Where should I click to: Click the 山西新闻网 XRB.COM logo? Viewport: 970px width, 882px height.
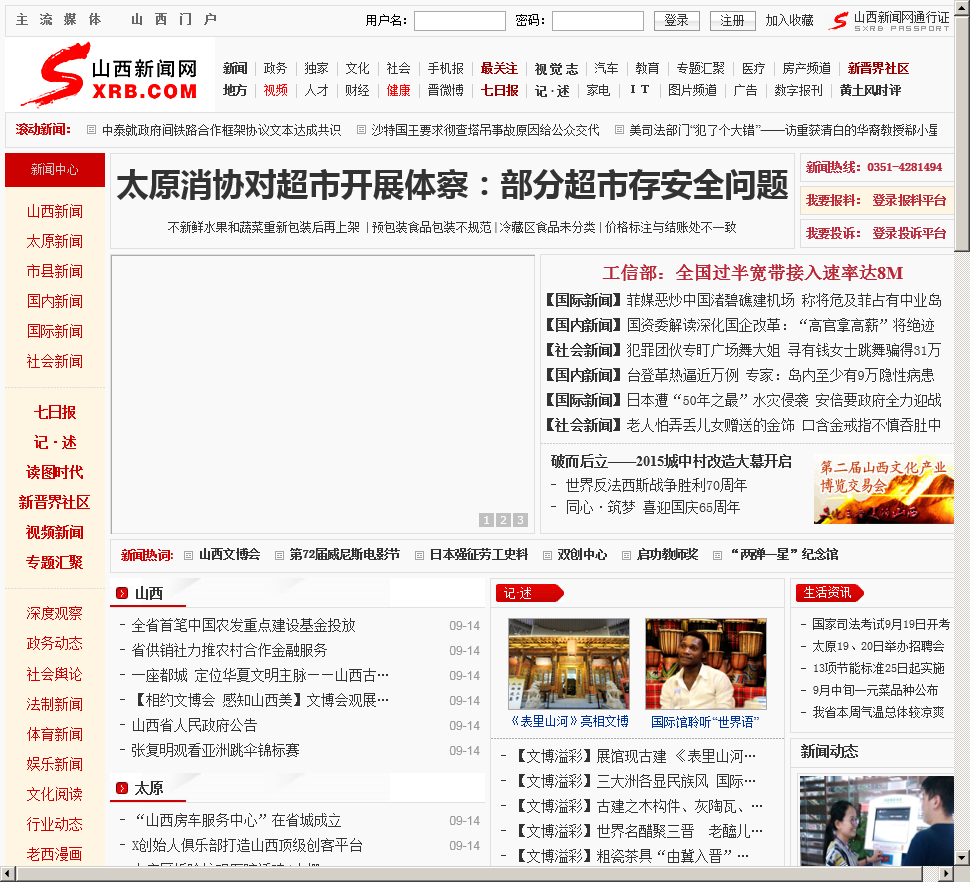(x=110, y=75)
